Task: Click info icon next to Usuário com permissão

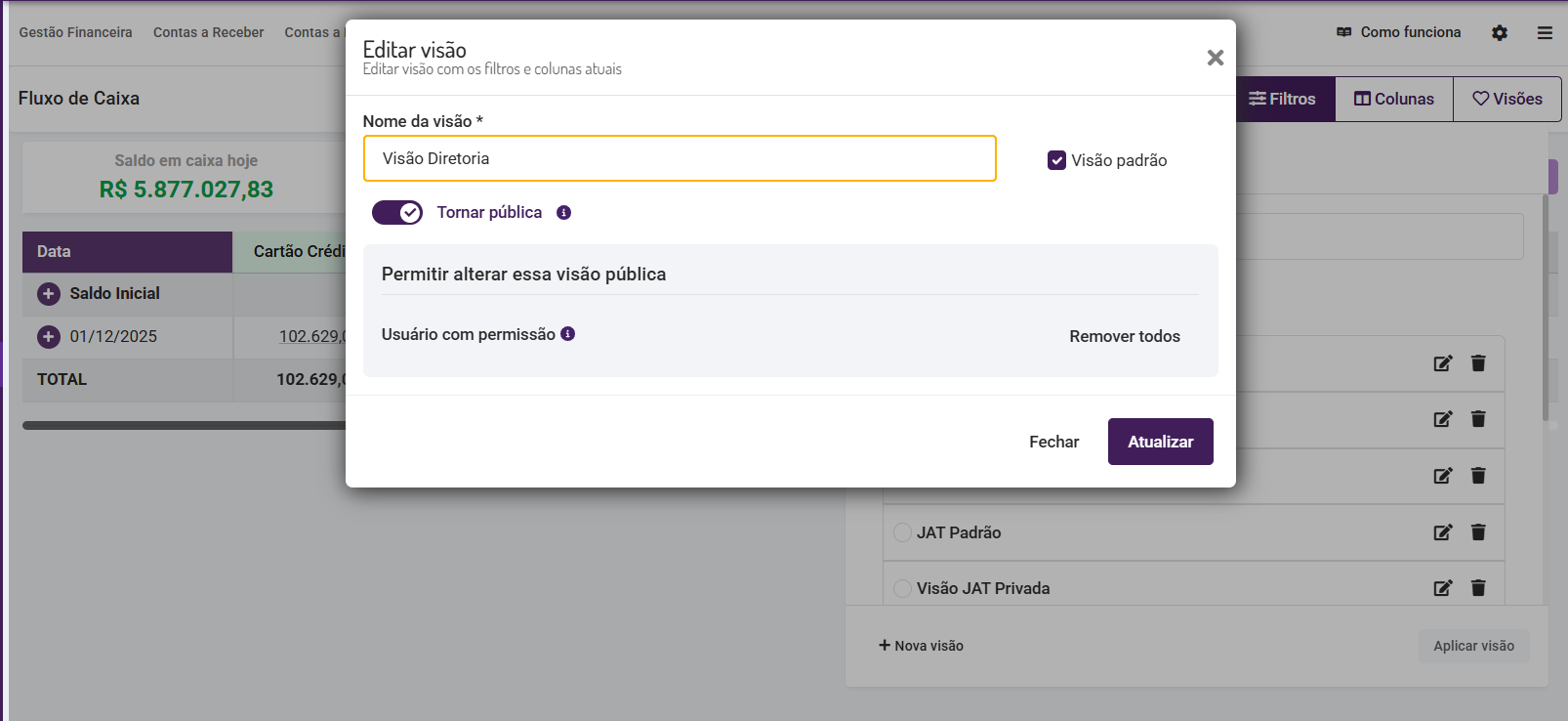Action: point(568,334)
